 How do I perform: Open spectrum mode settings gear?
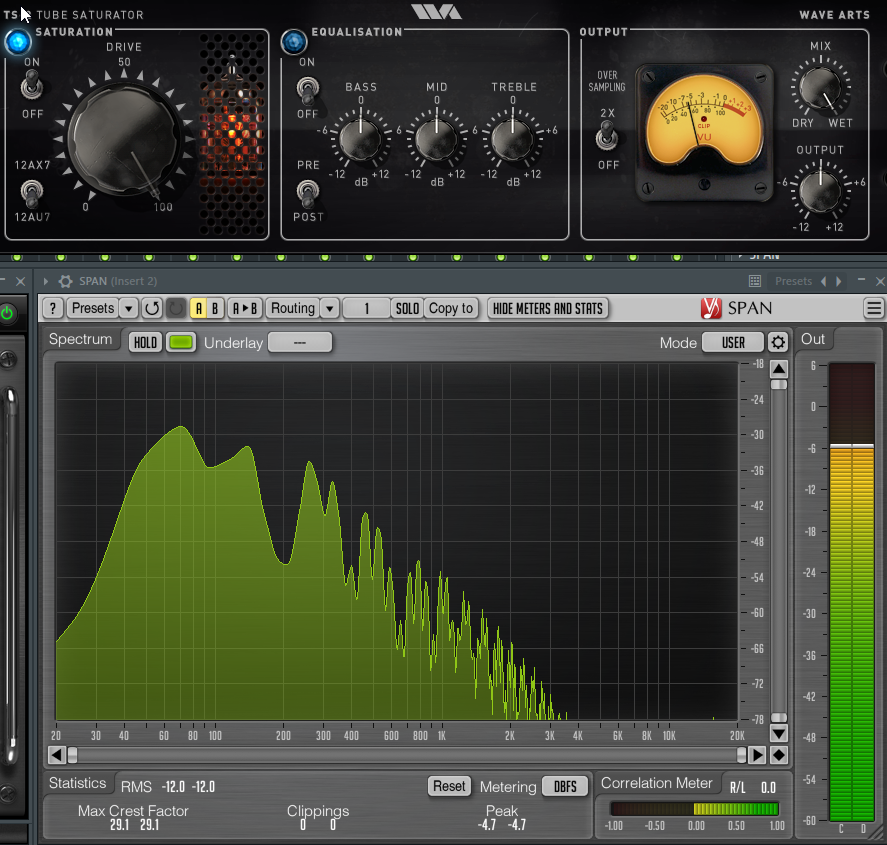(778, 342)
